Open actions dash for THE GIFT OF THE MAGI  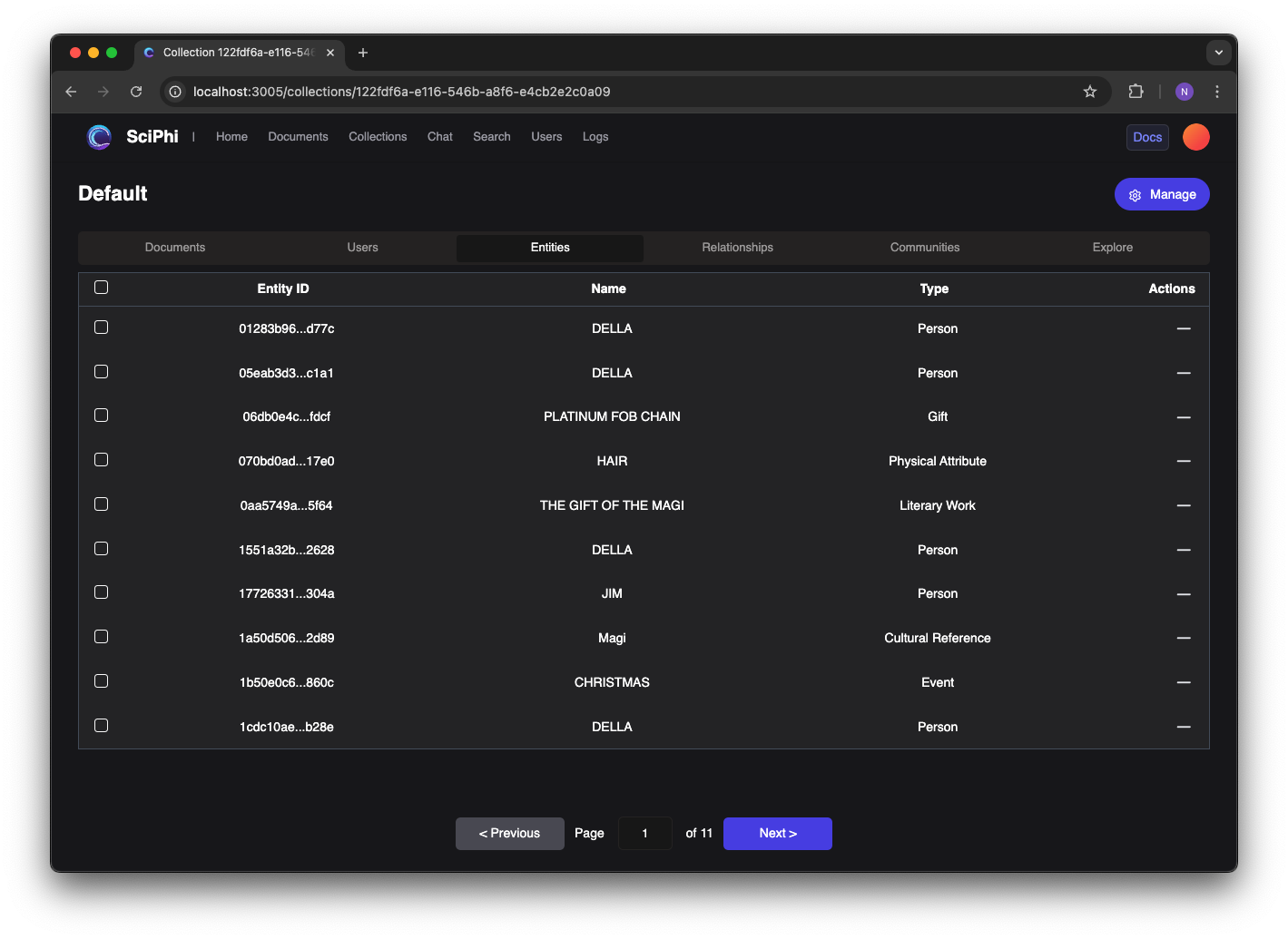tap(1184, 505)
